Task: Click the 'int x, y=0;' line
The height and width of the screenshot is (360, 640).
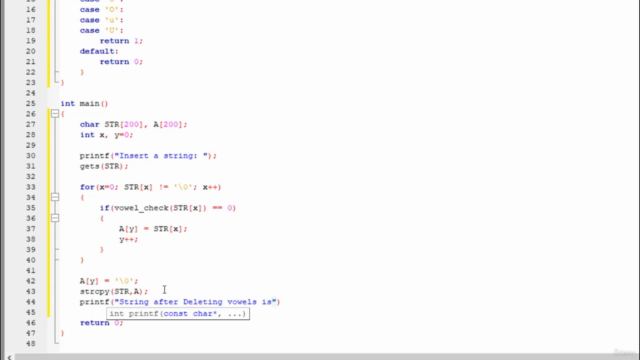Action: [107, 135]
